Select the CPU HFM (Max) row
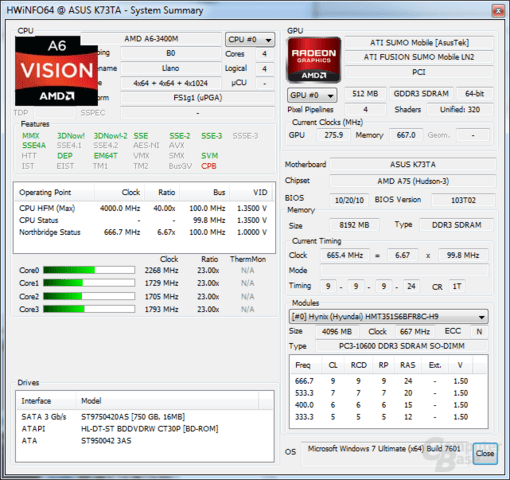510x480 pixels. coord(143,208)
